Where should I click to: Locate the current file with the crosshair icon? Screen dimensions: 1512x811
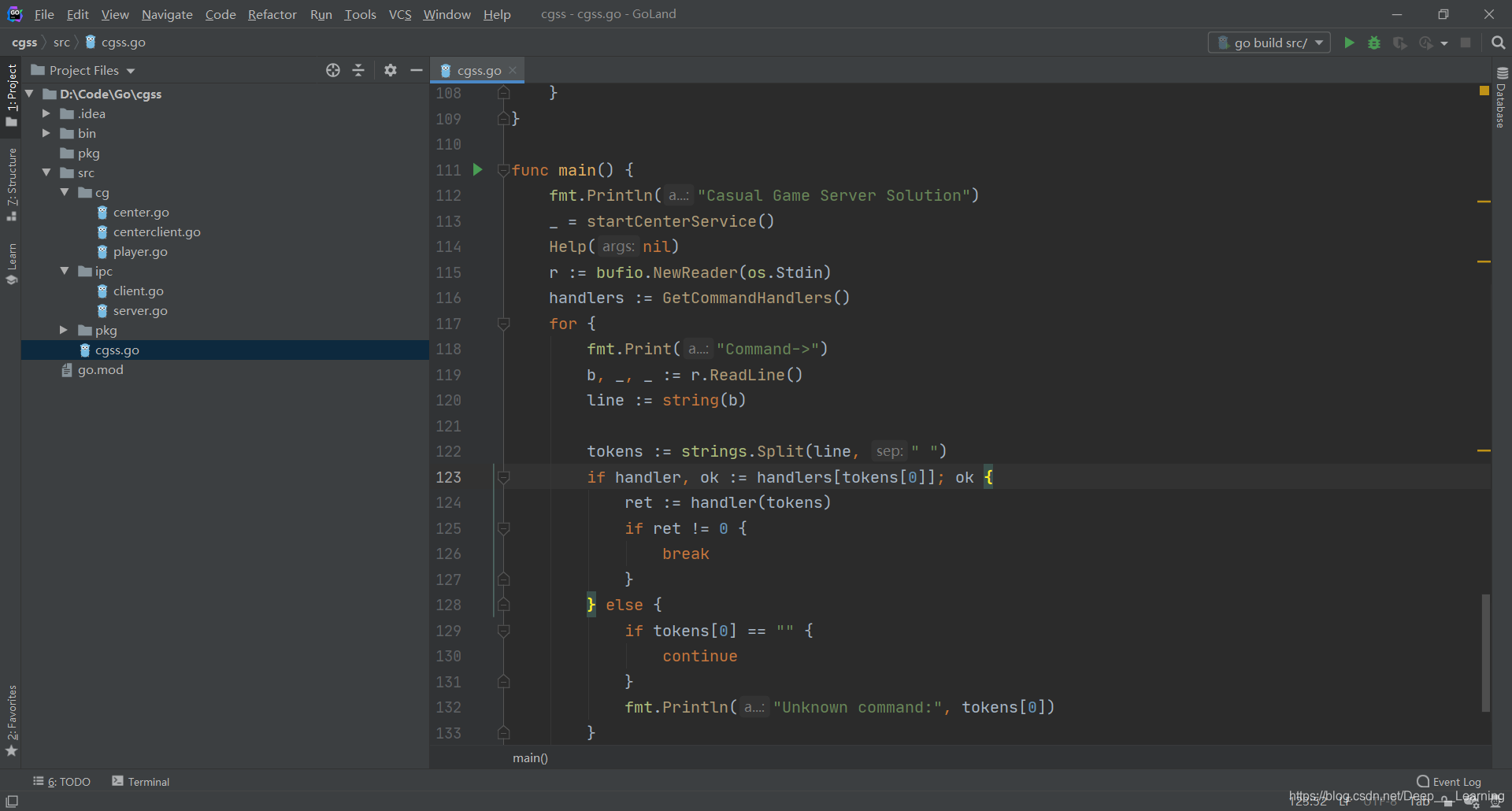coord(333,70)
